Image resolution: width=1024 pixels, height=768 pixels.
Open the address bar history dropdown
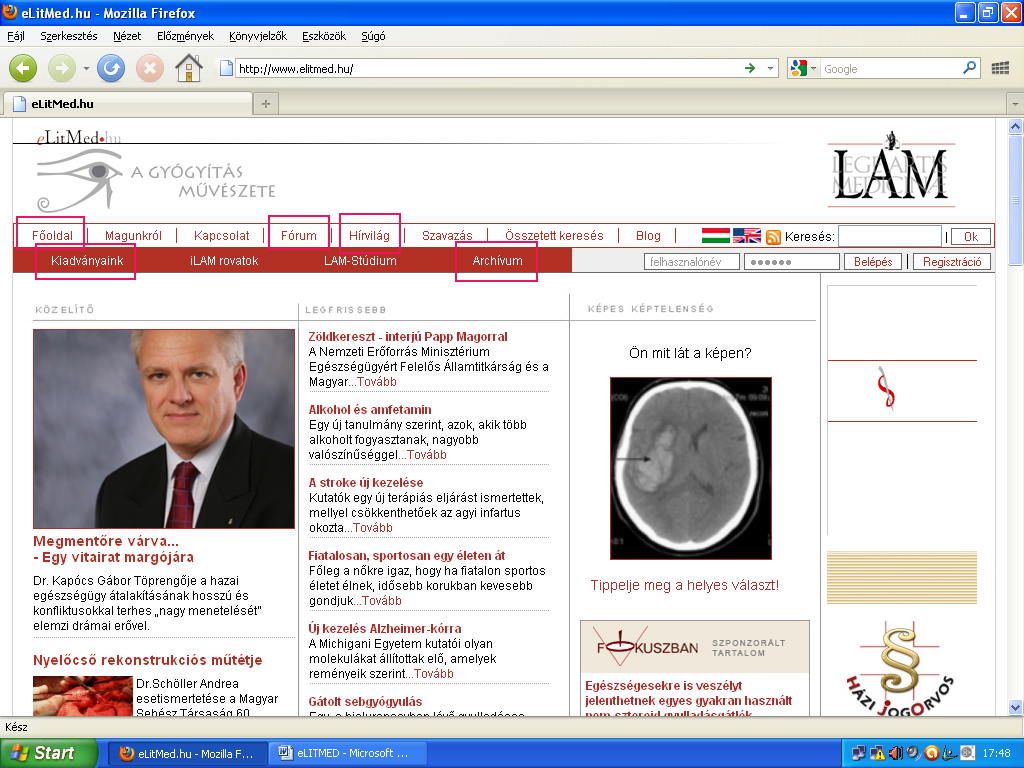771,68
